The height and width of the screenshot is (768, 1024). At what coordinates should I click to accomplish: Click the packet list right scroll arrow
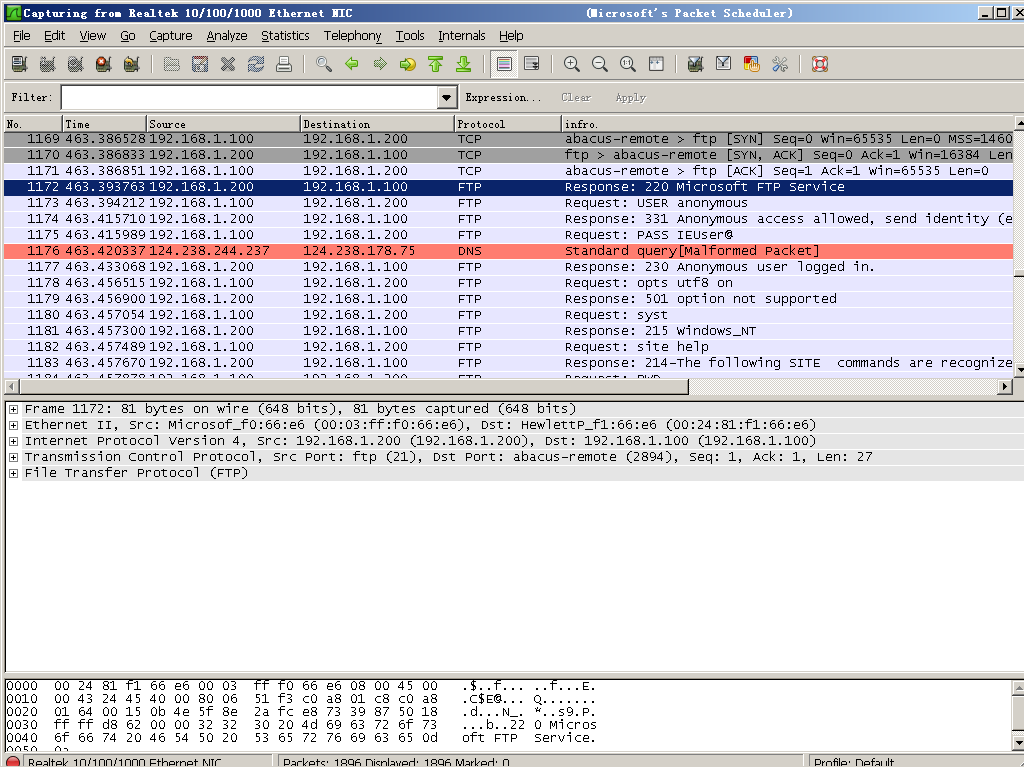pos(1006,387)
